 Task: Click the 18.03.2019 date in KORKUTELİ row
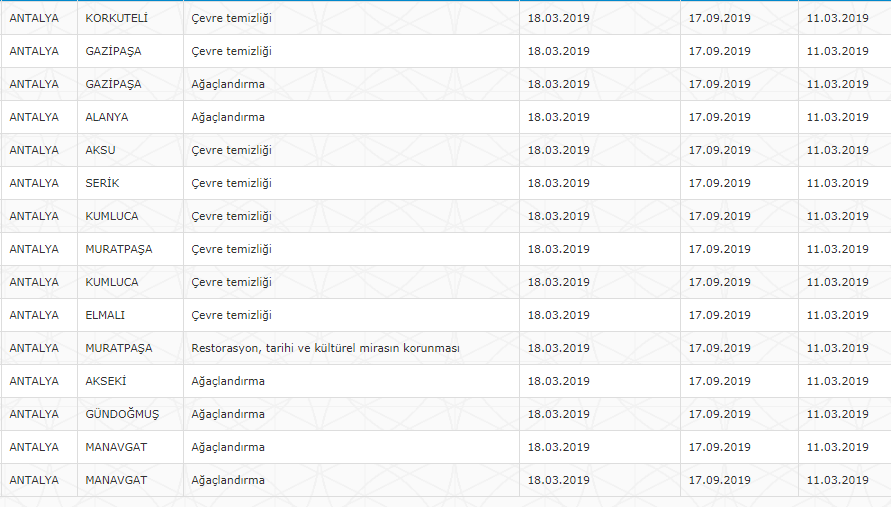tap(558, 18)
